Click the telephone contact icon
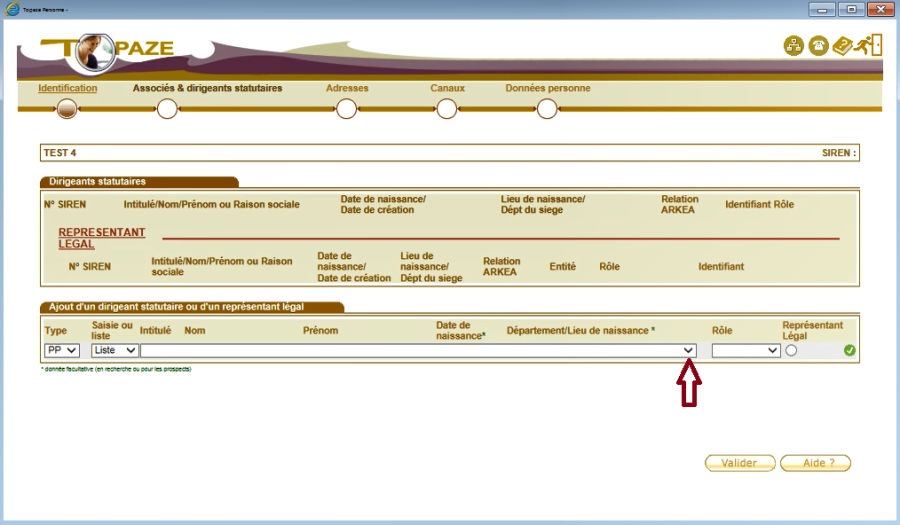900x525 pixels. [x=818, y=46]
